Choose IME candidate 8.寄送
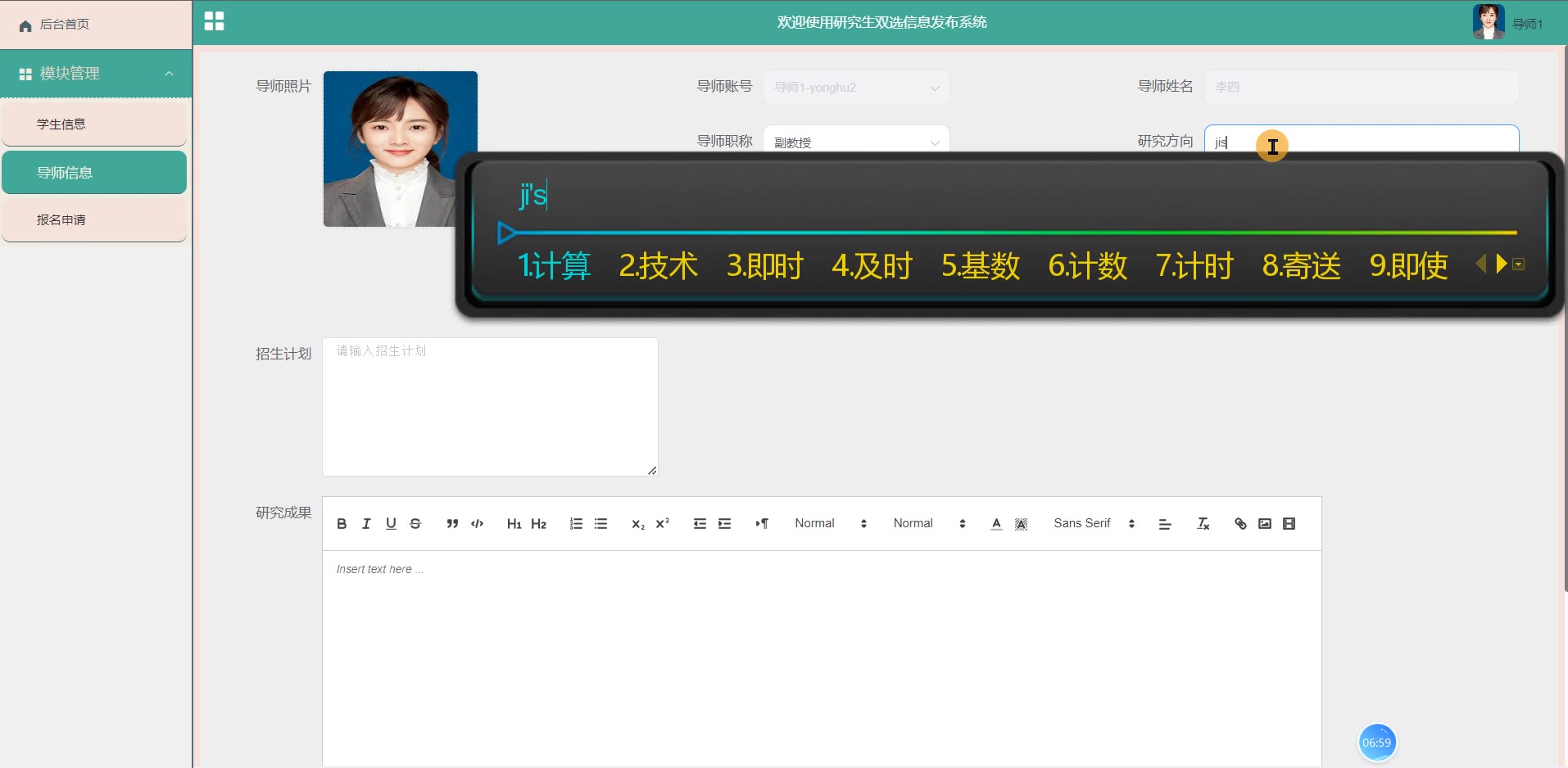Viewport: 1568px width, 768px height. coord(1302,265)
